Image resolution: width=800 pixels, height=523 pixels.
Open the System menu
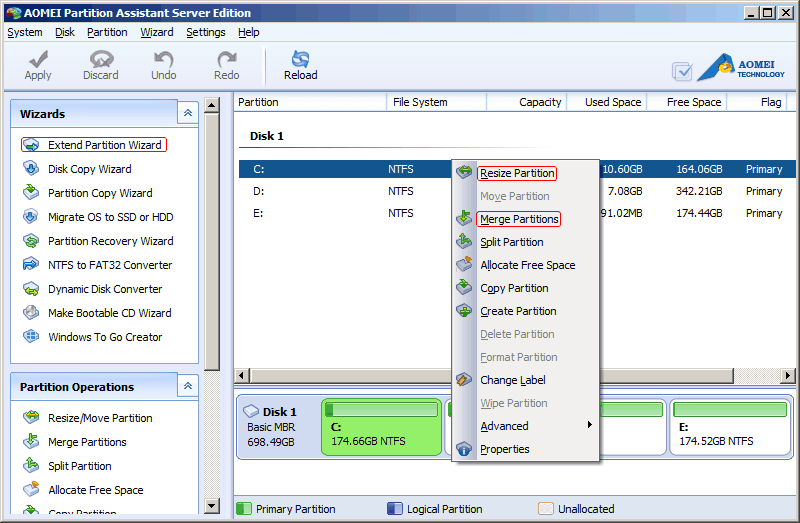24,32
